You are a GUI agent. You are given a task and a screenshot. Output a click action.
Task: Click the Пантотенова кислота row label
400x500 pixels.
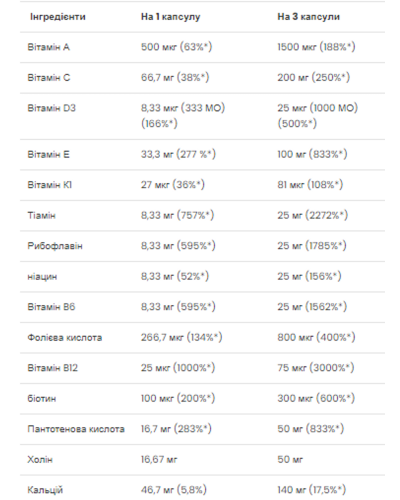coord(76,429)
